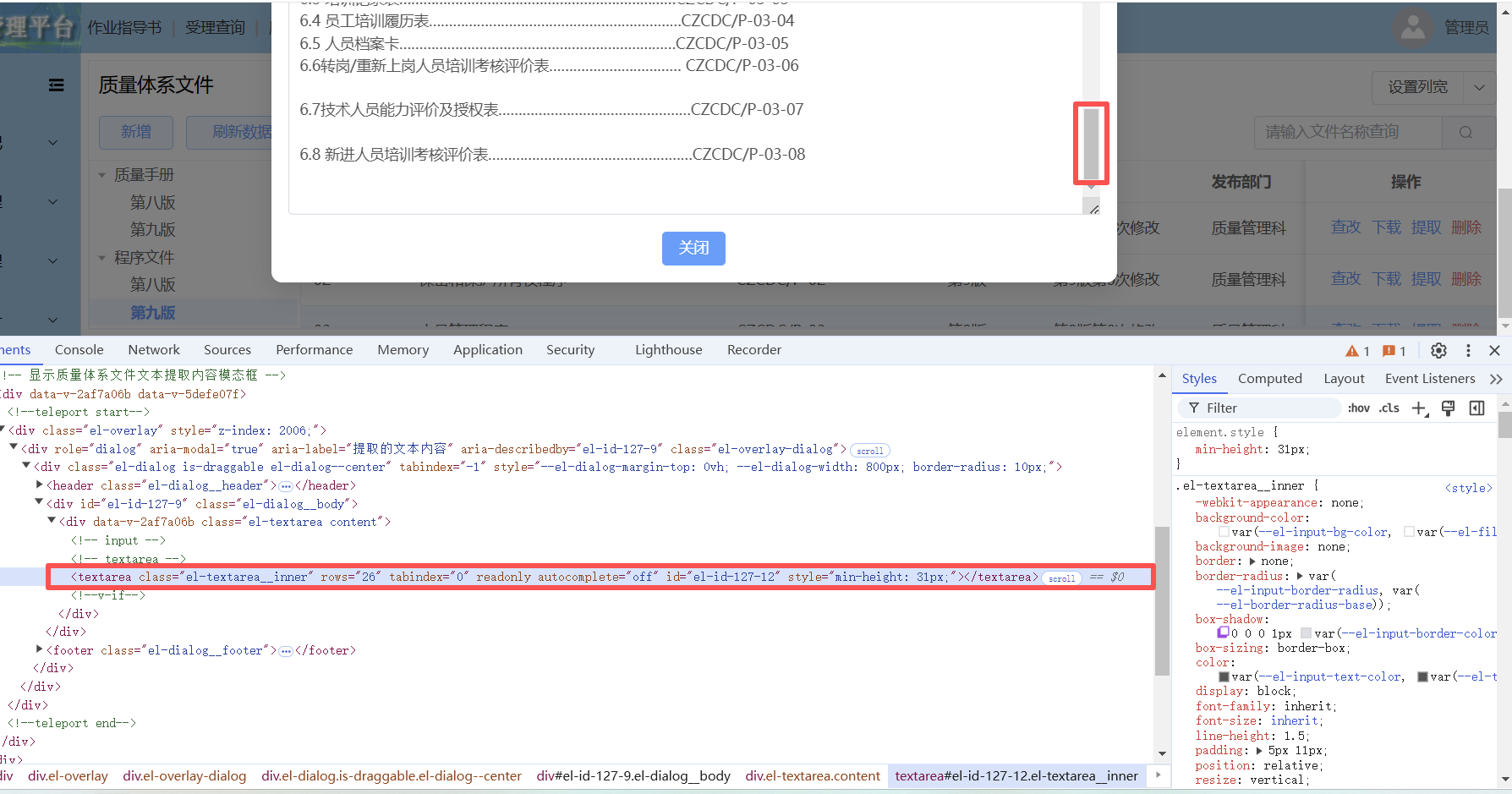Expand the header el-dialog__header node
Viewport: 1512px width, 794px height.
(39, 485)
